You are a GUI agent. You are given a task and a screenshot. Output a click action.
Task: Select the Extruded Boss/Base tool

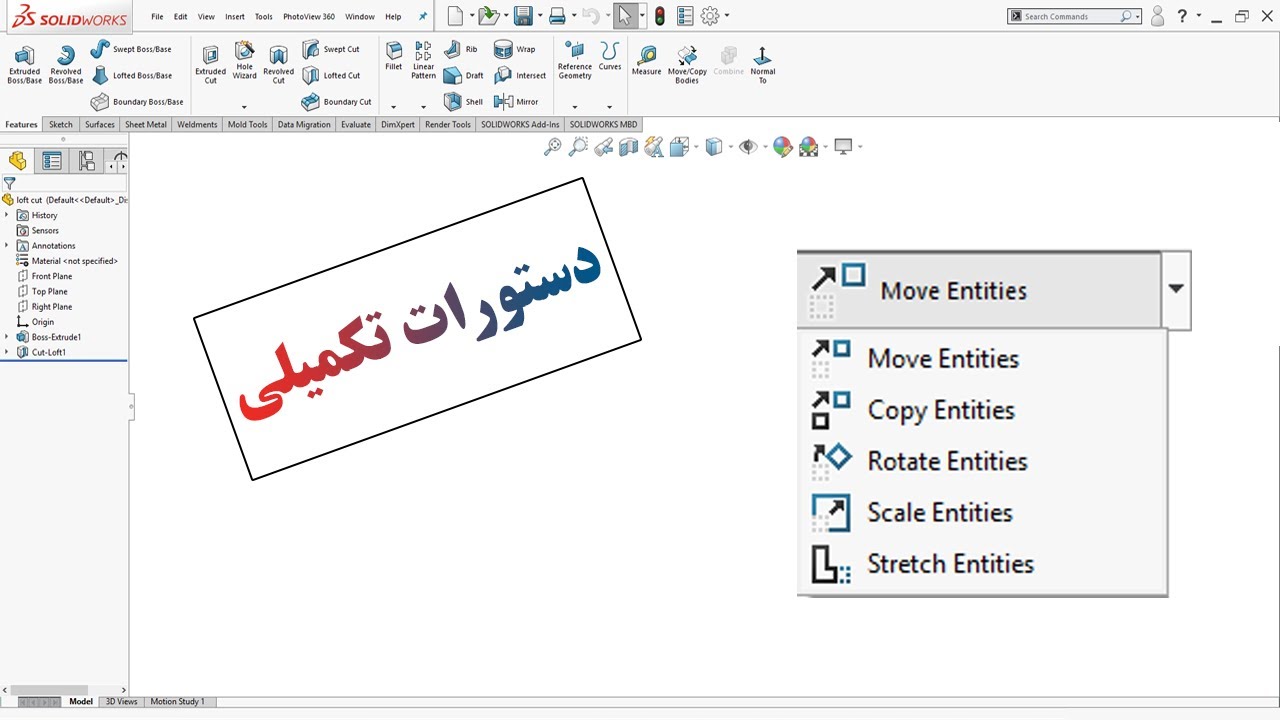coord(24,64)
